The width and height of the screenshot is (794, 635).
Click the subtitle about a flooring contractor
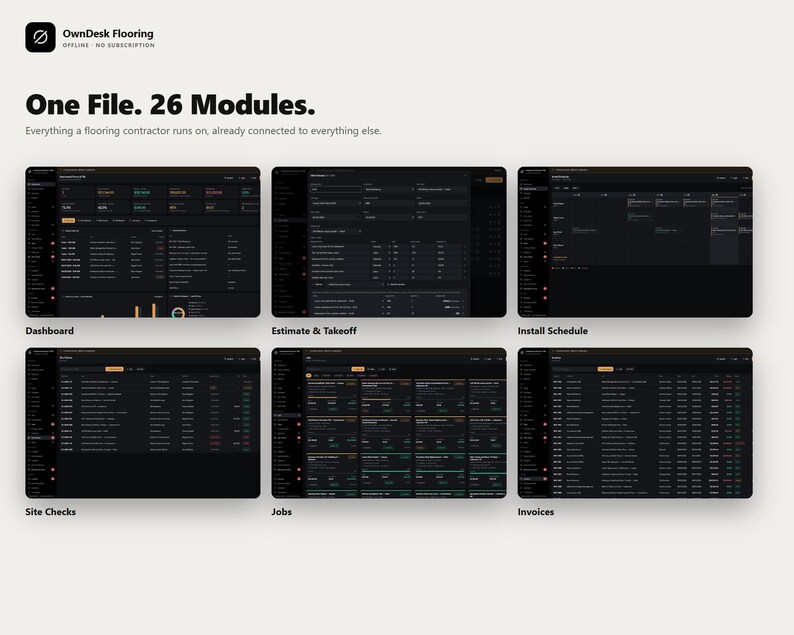204,131
